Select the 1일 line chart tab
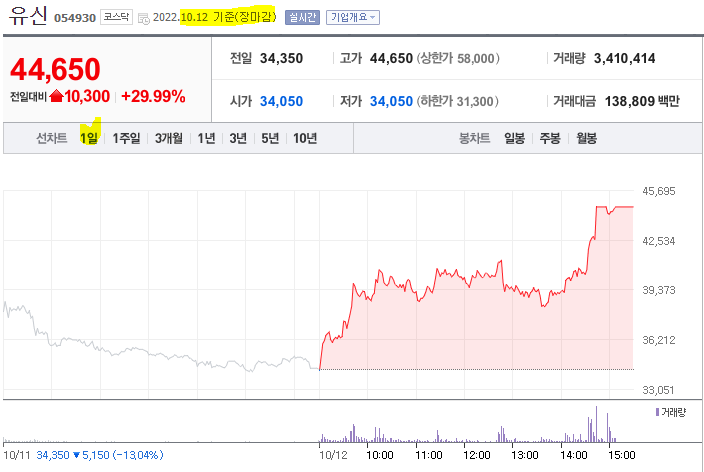The image size is (704, 472). pos(89,138)
